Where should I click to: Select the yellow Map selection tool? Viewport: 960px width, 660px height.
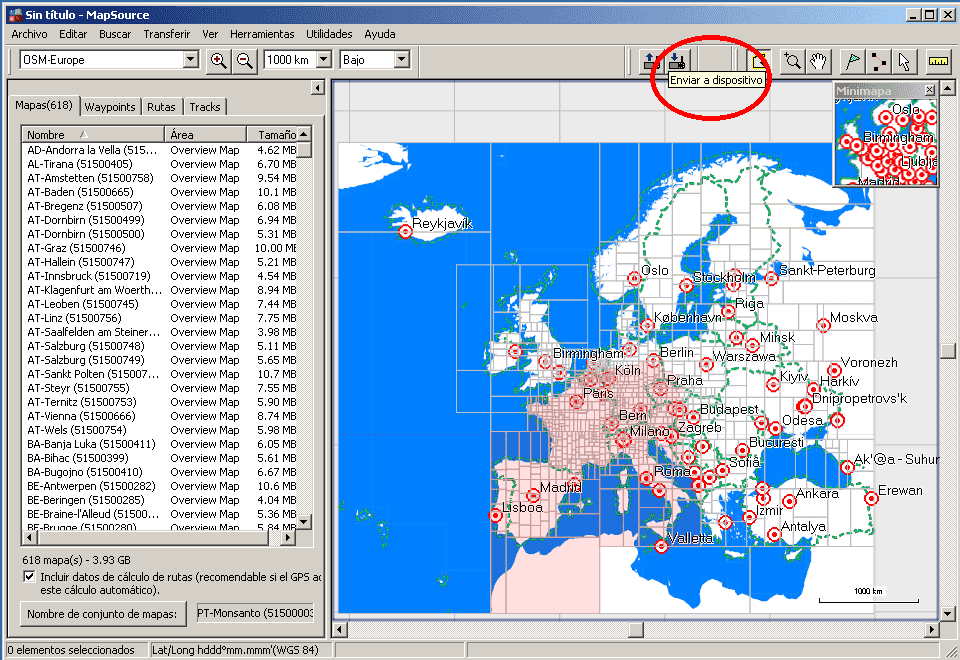pos(759,61)
